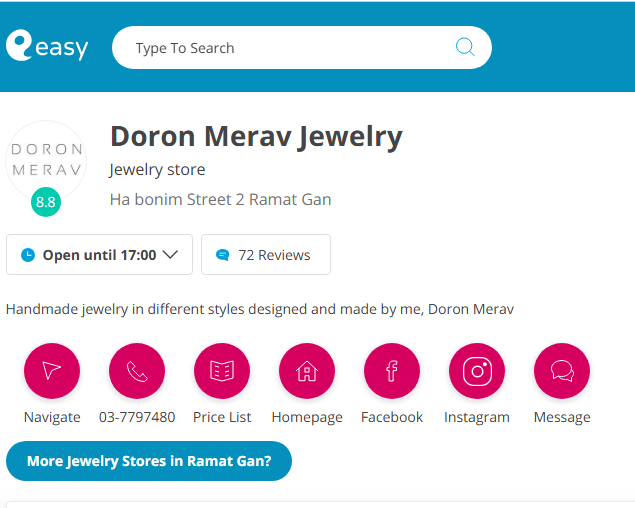Click the Doron Merav Jewelry title
Screen dimensions: 635x508
(256, 136)
